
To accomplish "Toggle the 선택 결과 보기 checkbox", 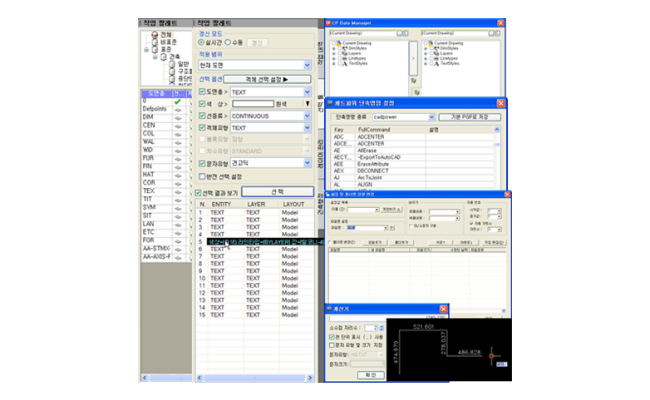I will point(197,192).
